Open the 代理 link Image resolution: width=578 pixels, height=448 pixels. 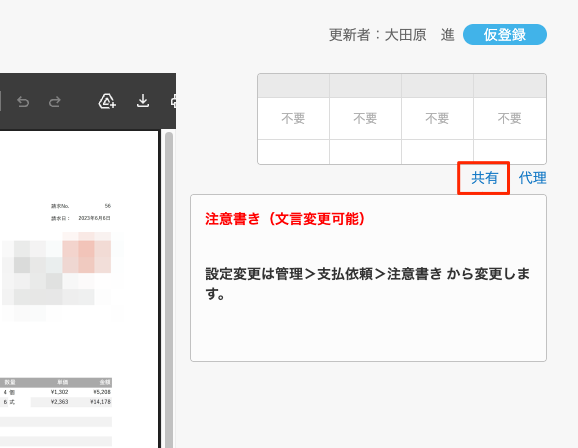tap(532, 178)
